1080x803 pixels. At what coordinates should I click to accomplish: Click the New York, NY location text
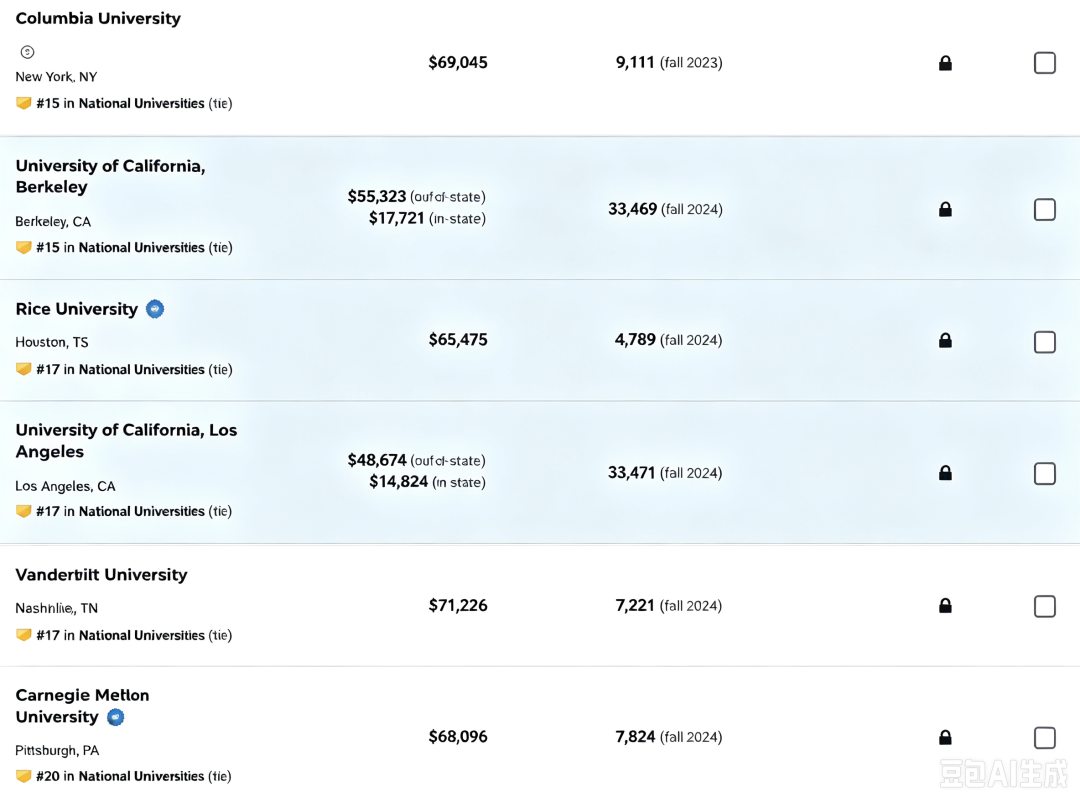(56, 77)
